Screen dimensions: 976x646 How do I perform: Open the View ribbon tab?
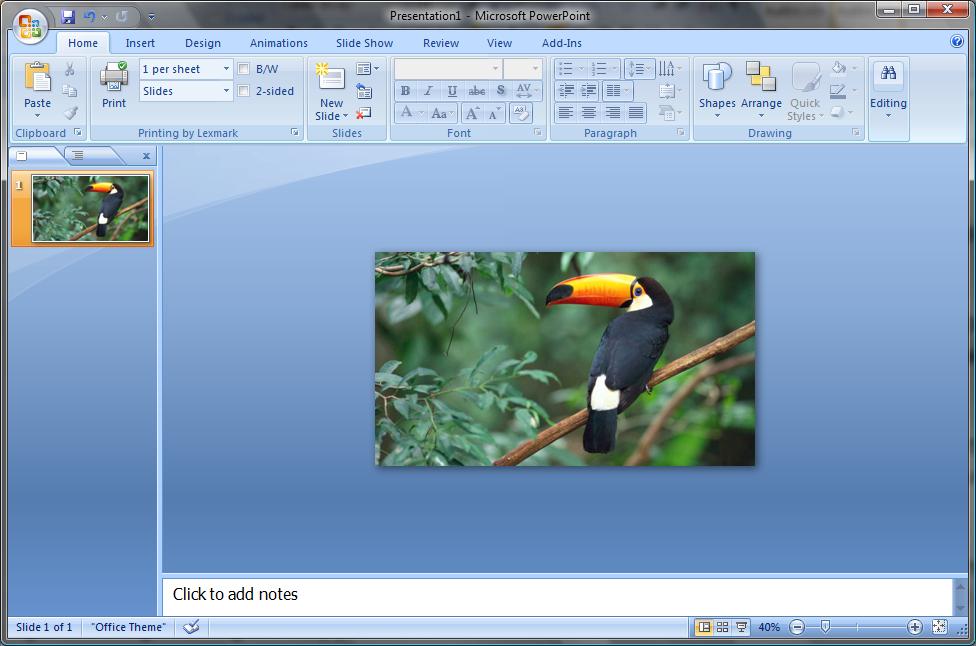pyautogui.click(x=499, y=43)
